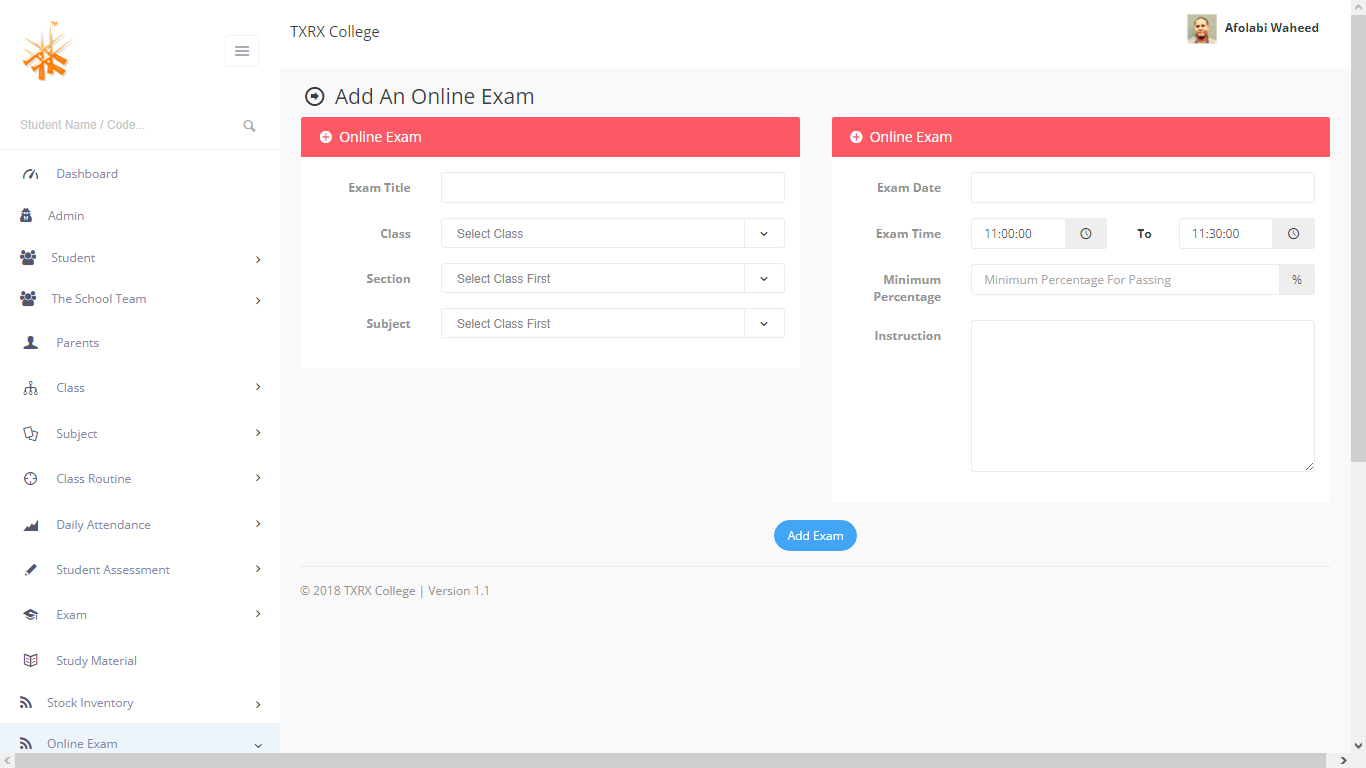Open the Study Material book icon
The width and height of the screenshot is (1366, 768).
pyautogui.click(x=29, y=660)
